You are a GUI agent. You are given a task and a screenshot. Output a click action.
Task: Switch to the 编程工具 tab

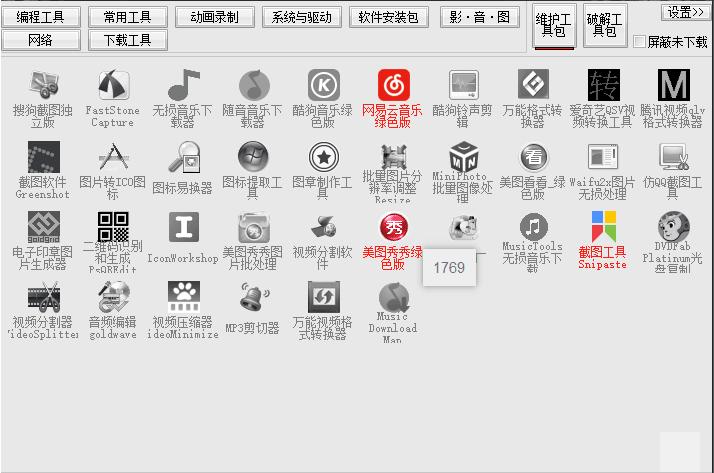[x=41, y=17]
